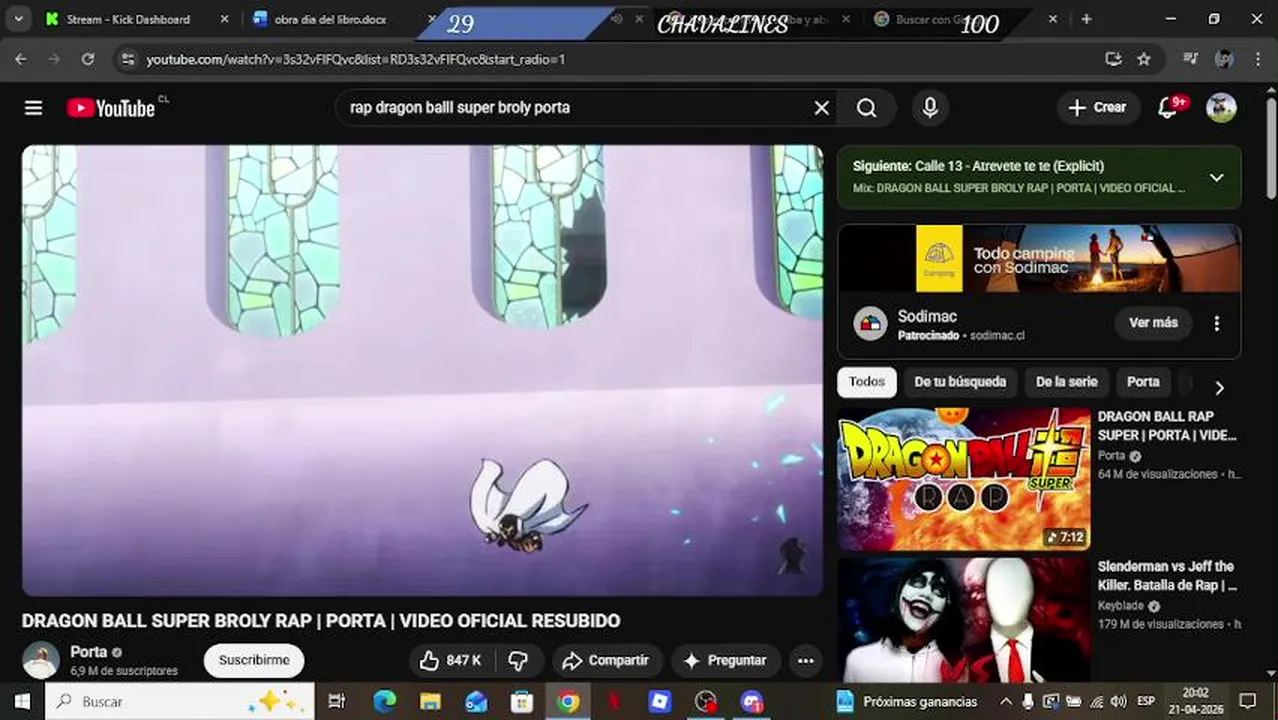
Task: Dislike the Broly rap video
Action: click(518, 660)
